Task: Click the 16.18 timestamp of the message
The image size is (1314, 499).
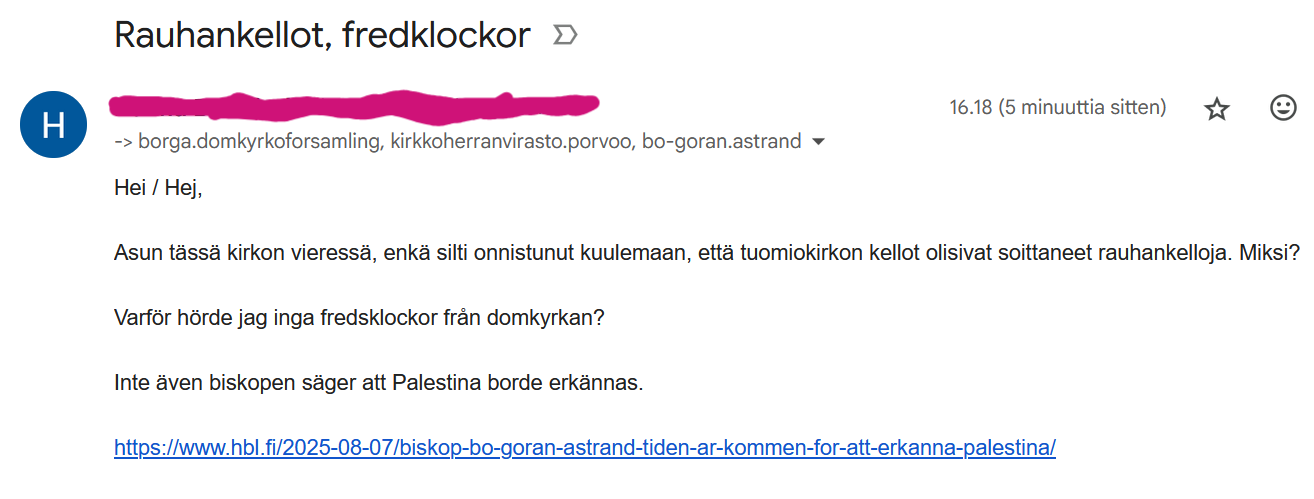Action: tap(1057, 107)
